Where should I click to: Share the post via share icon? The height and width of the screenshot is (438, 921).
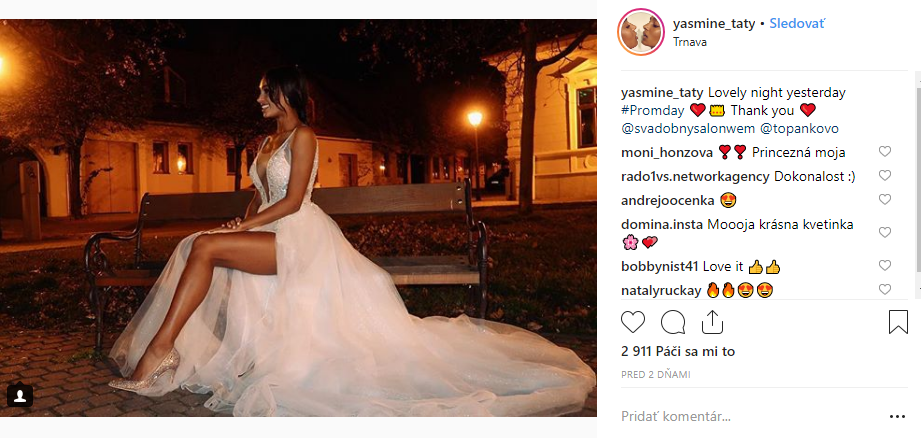point(712,322)
